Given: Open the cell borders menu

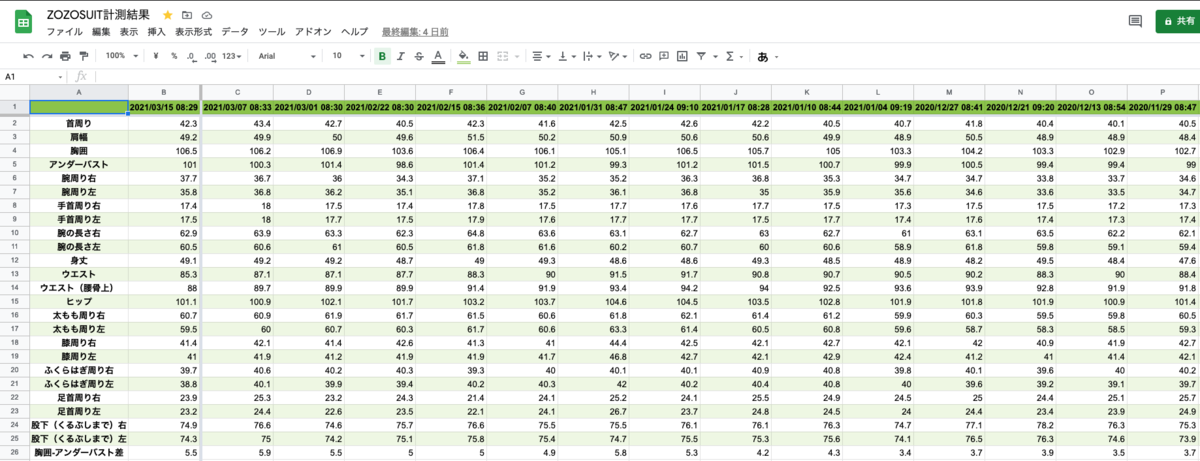Looking at the screenshot, I should tap(482, 56).
